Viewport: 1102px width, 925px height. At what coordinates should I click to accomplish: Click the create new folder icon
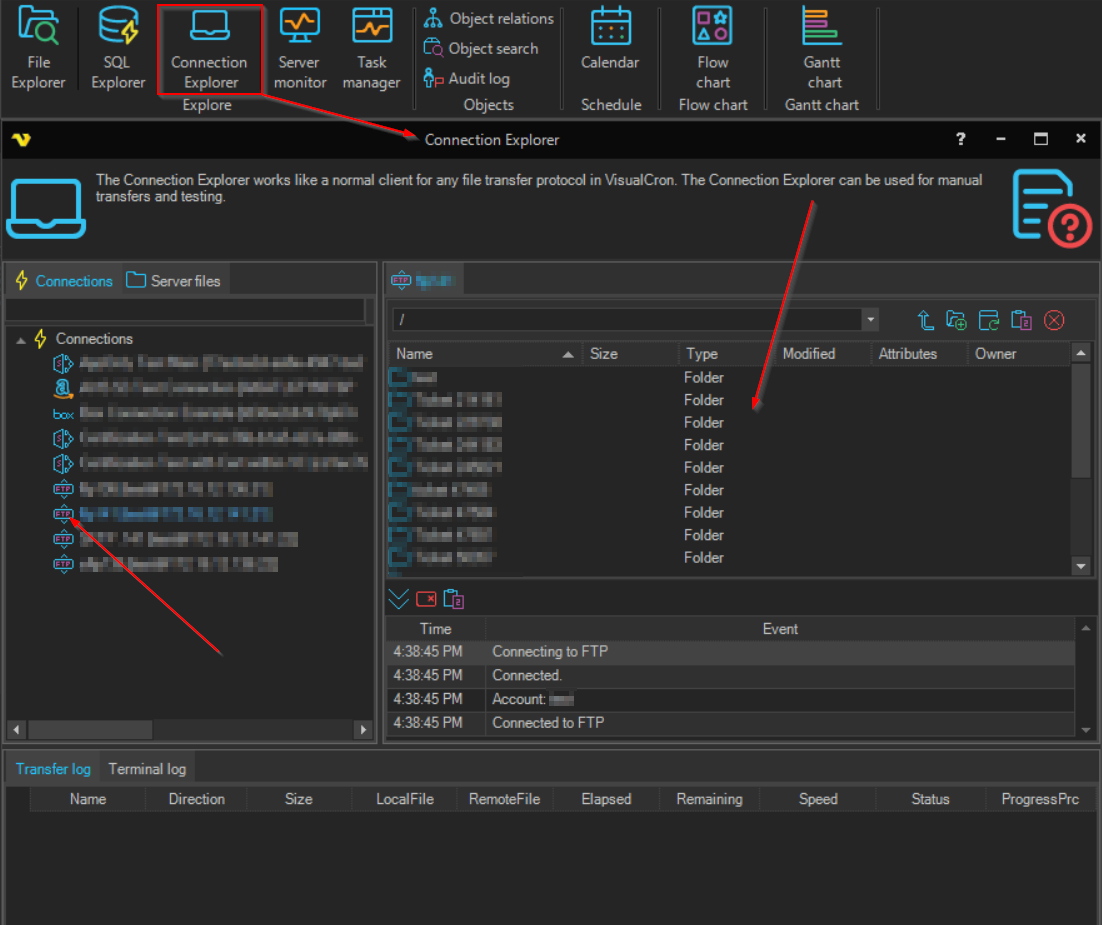pyautogui.click(x=957, y=320)
